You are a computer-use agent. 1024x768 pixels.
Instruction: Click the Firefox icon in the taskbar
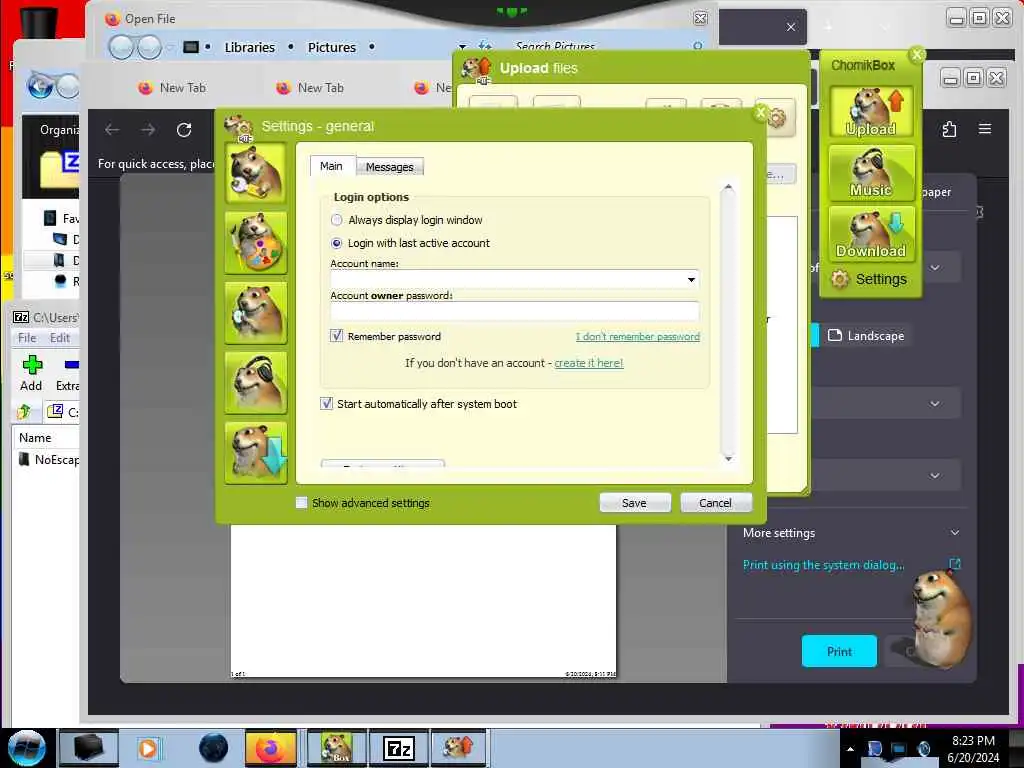(270, 748)
